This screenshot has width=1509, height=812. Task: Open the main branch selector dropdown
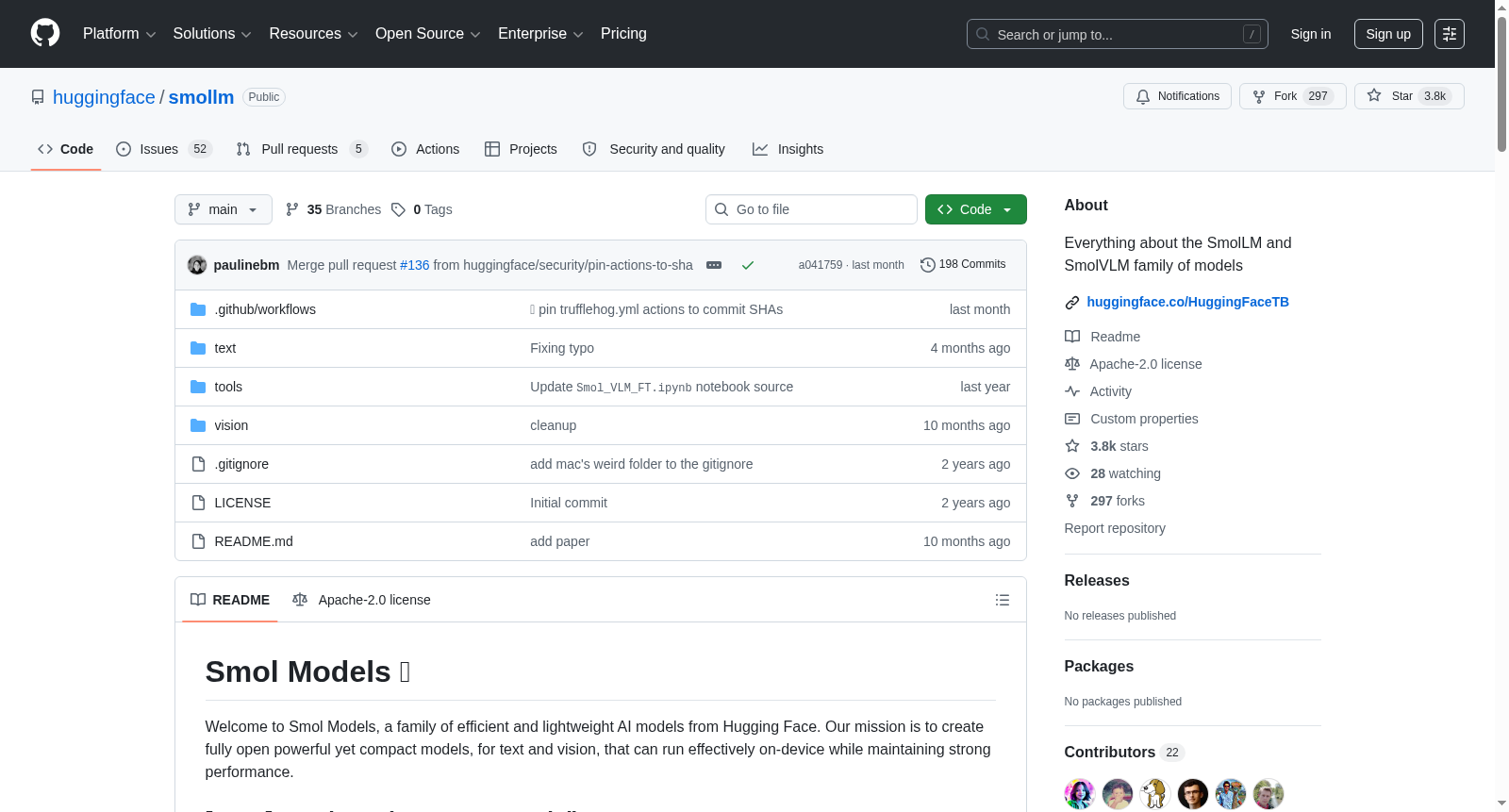[224, 209]
